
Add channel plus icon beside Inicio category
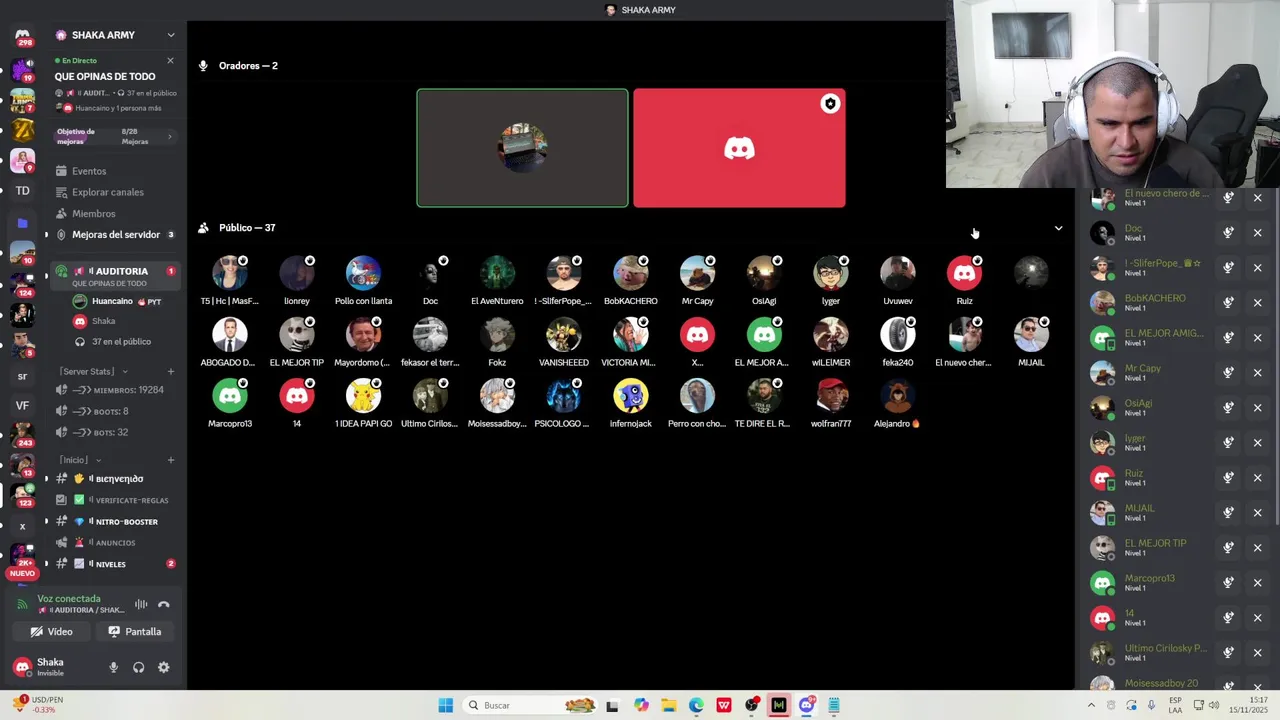171,460
